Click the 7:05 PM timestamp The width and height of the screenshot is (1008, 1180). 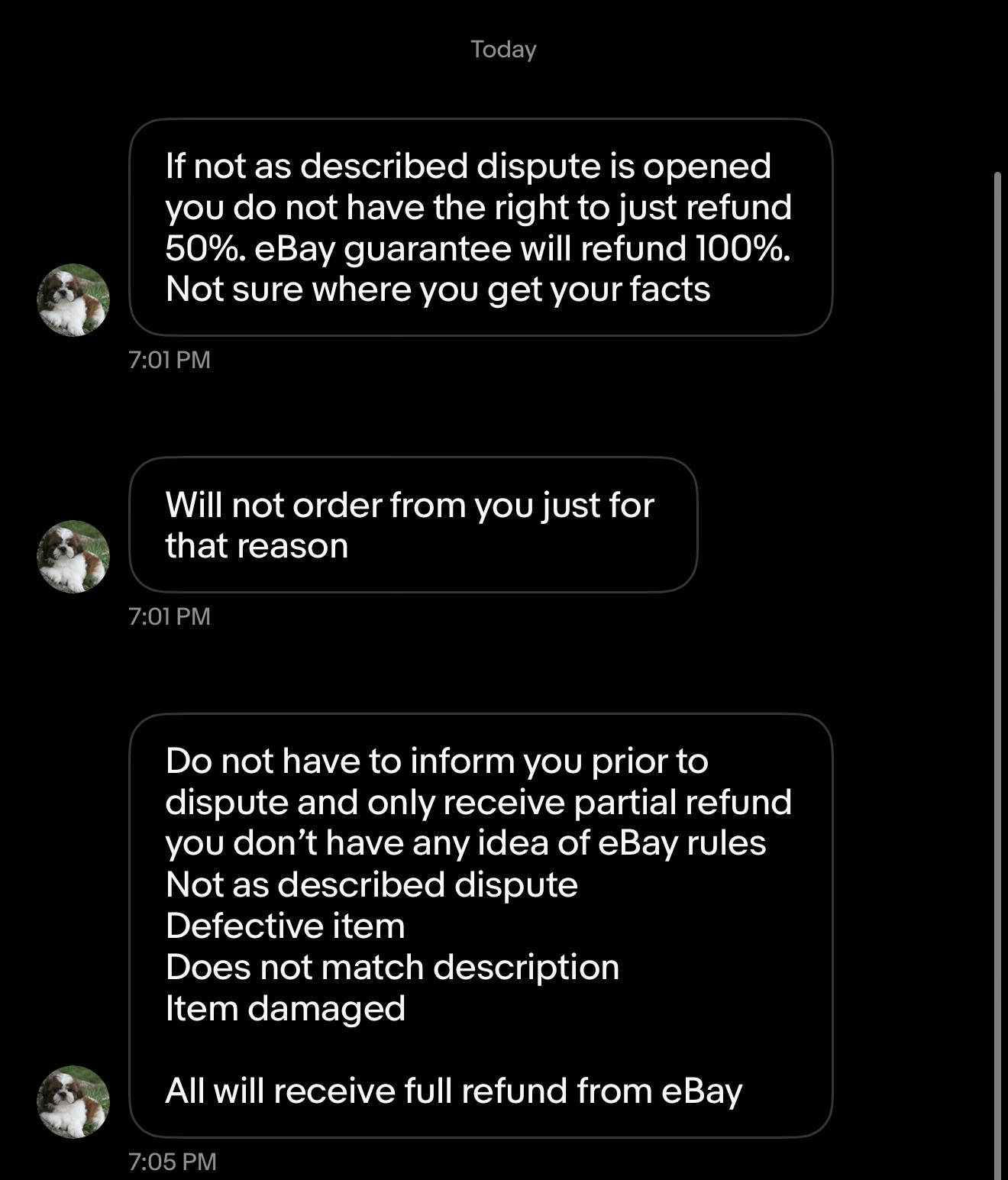[173, 1162]
